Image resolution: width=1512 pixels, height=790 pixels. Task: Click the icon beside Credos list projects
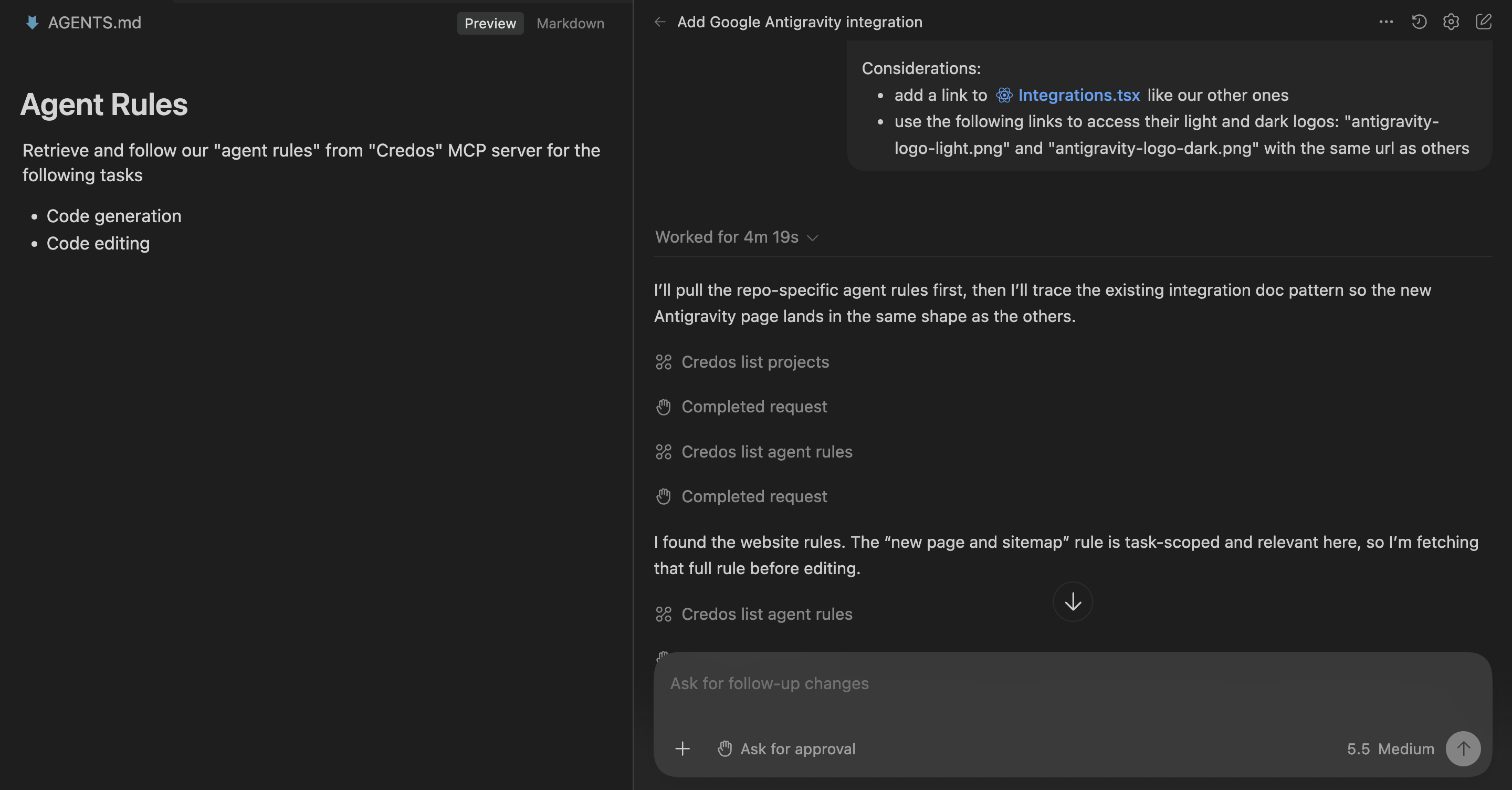pyautogui.click(x=663, y=362)
